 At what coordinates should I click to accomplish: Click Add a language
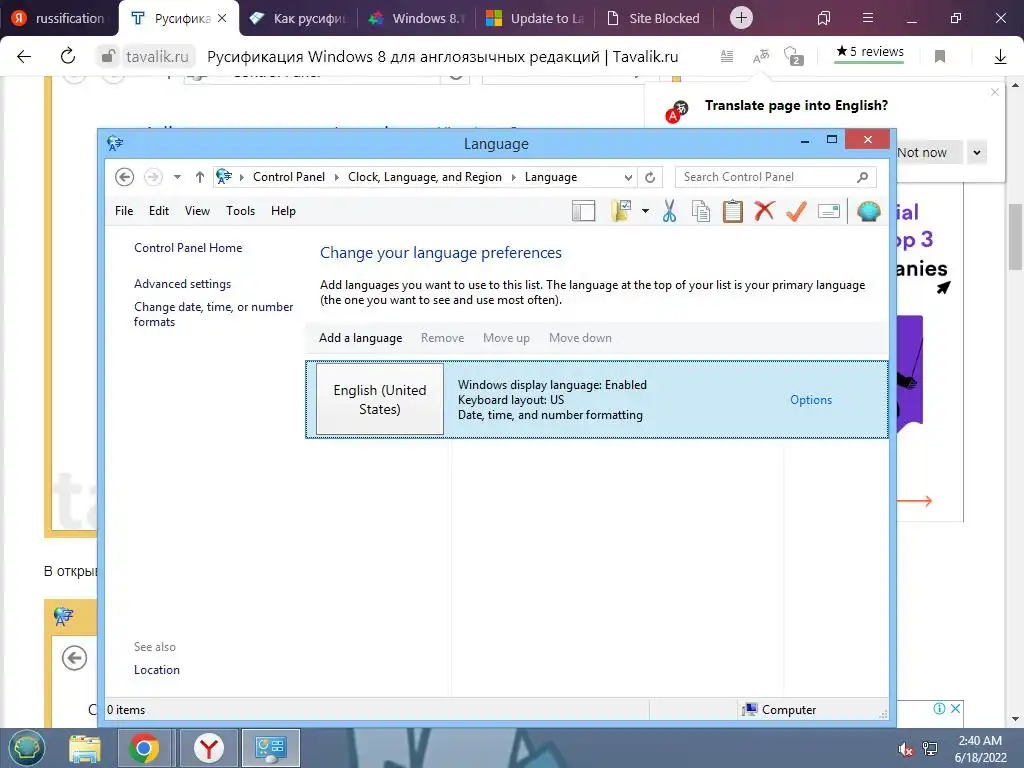click(360, 338)
